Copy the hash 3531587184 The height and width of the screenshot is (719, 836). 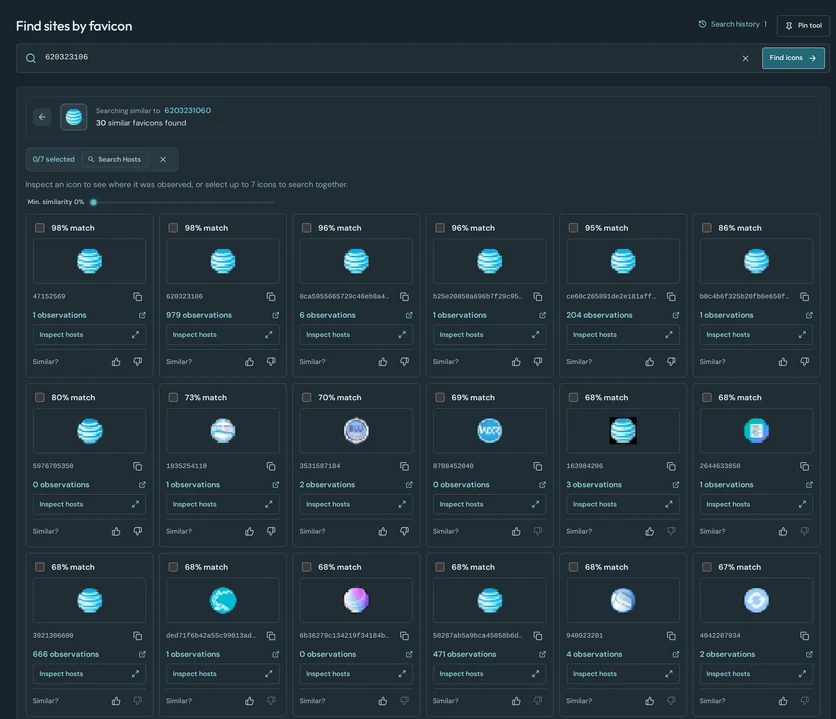404,466
